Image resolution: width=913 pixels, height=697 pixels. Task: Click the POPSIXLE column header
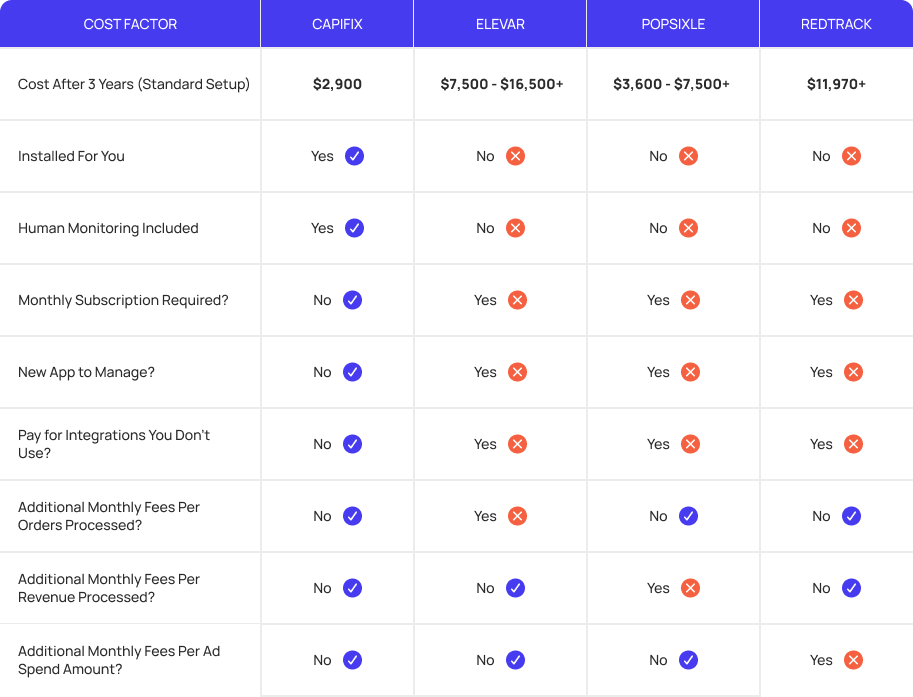pos(673,24)
